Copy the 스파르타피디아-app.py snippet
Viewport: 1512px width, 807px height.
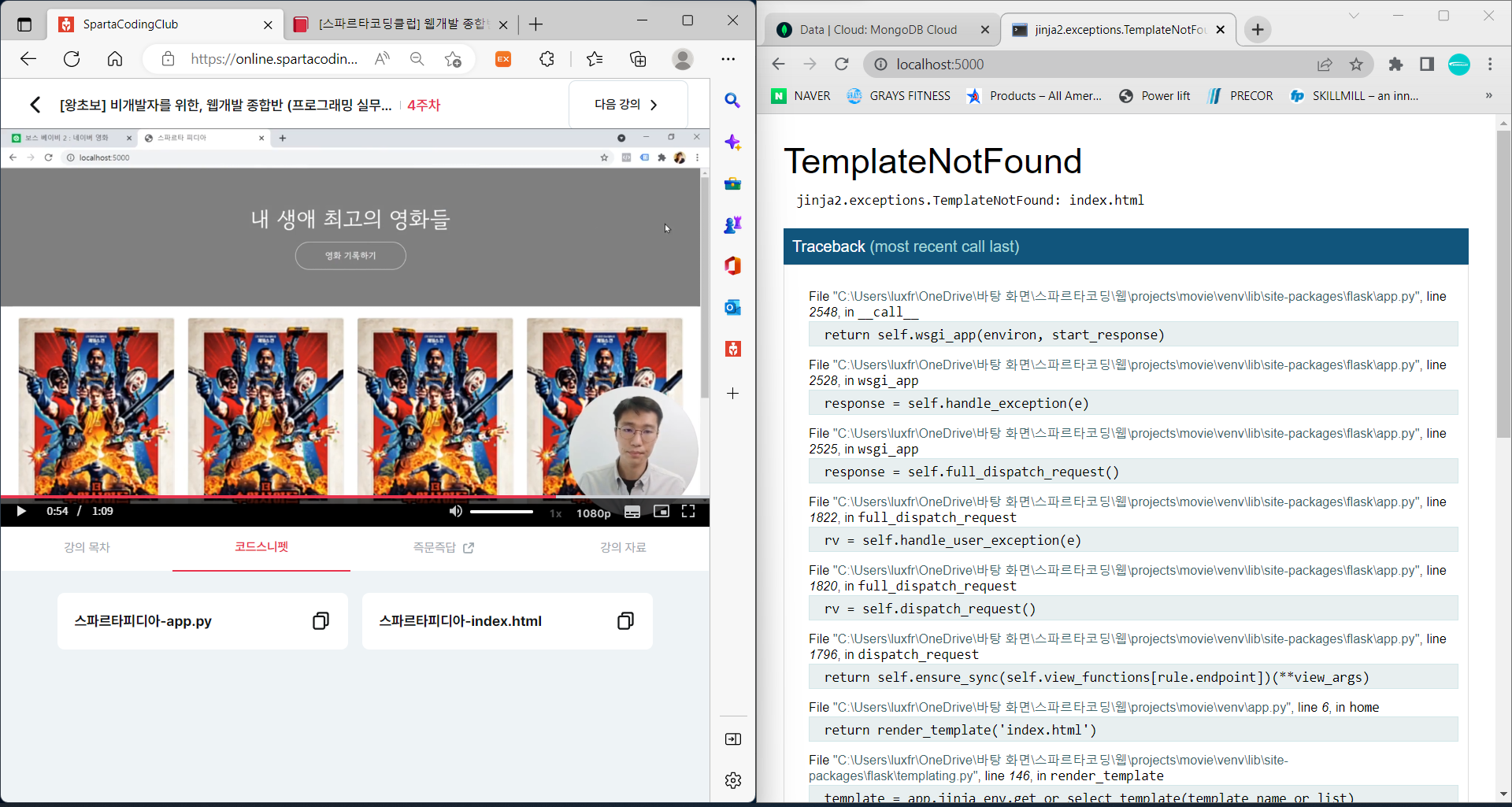[x=321, y=621]
